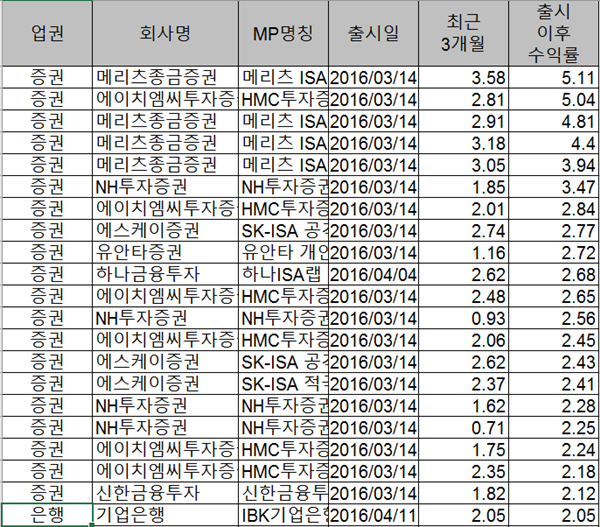Screen dimensions: 600x527
Task: Select the 출시 이후 수익률 header cell
Action: click(x=554, y=33)
